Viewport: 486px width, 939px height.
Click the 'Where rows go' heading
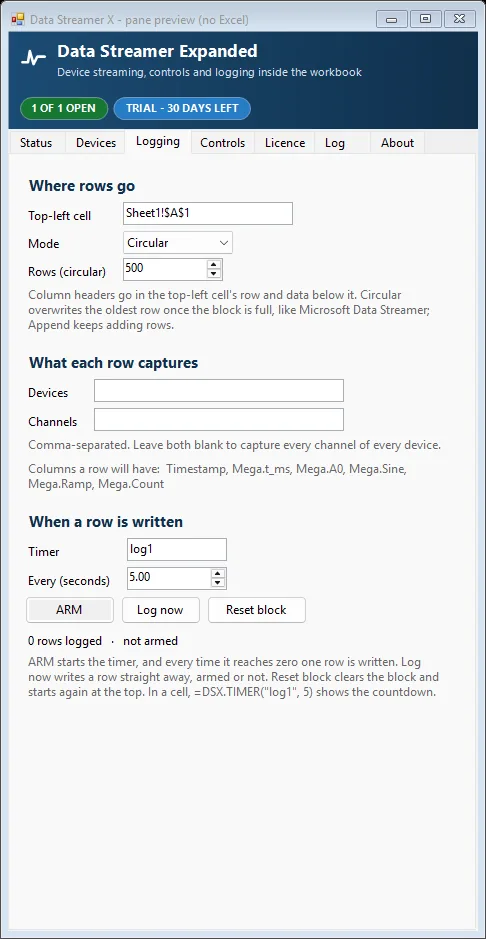coord(82,186)
